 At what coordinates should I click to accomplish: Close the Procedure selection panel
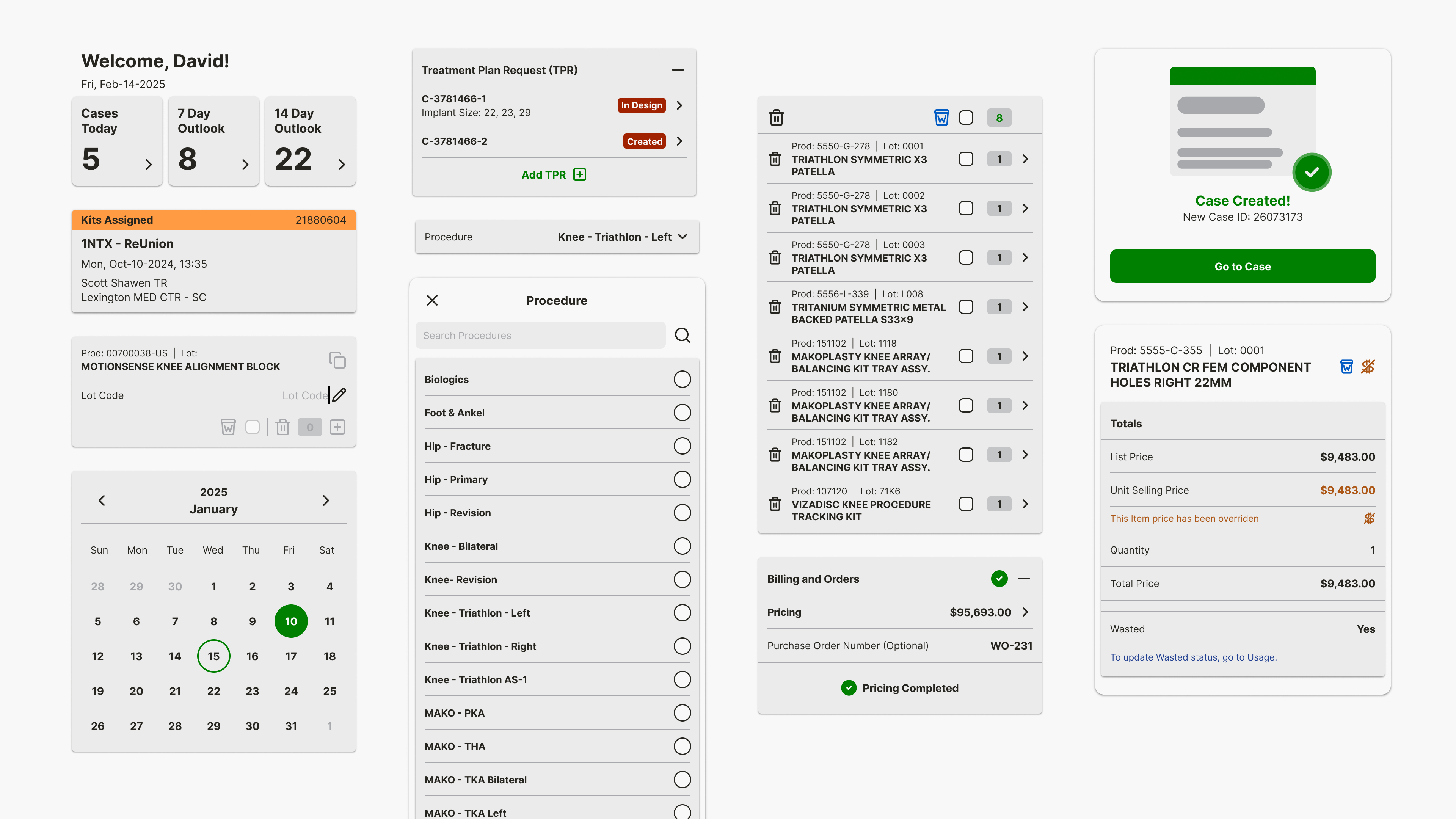432,300
